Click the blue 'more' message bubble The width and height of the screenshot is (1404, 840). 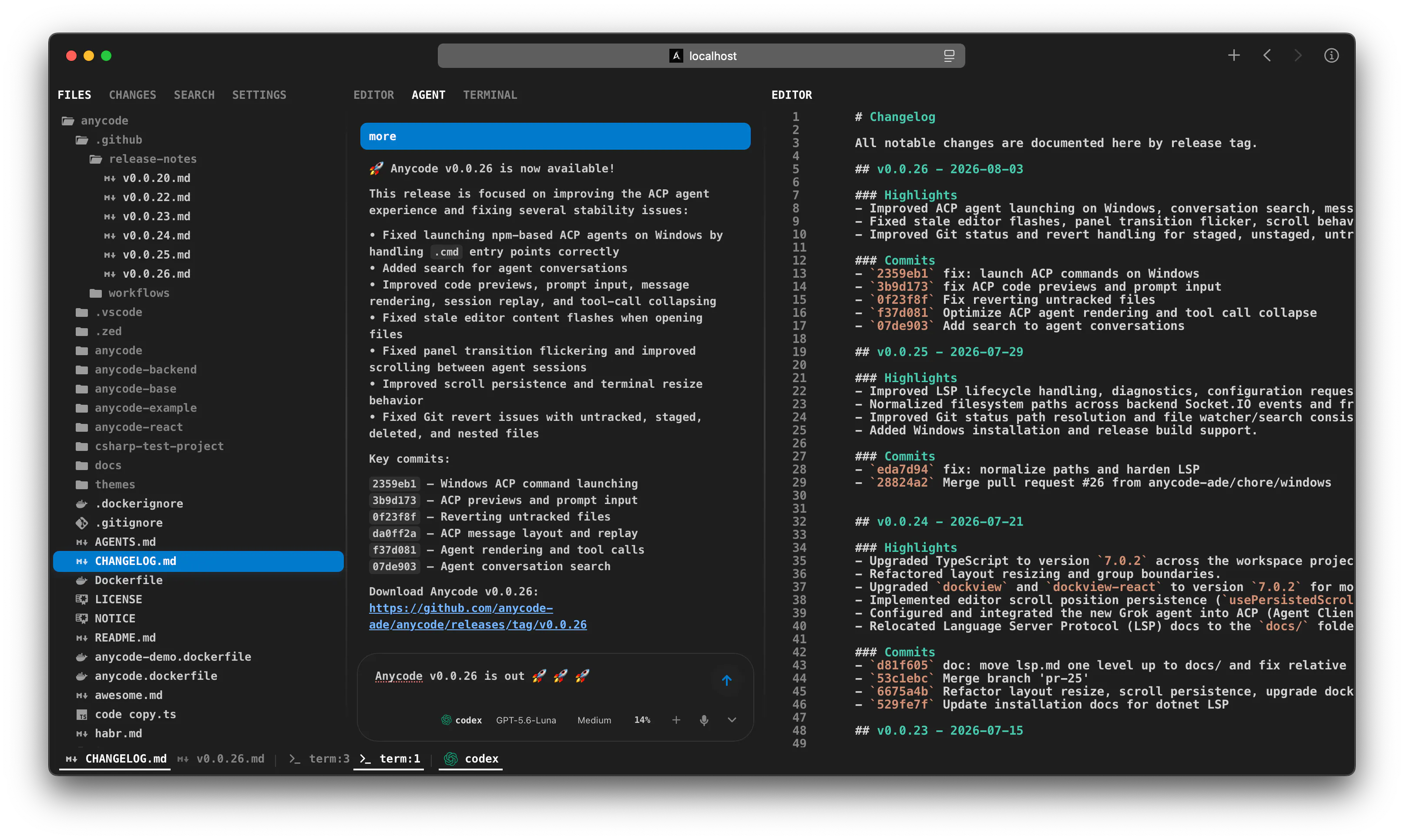click(555, 136)
